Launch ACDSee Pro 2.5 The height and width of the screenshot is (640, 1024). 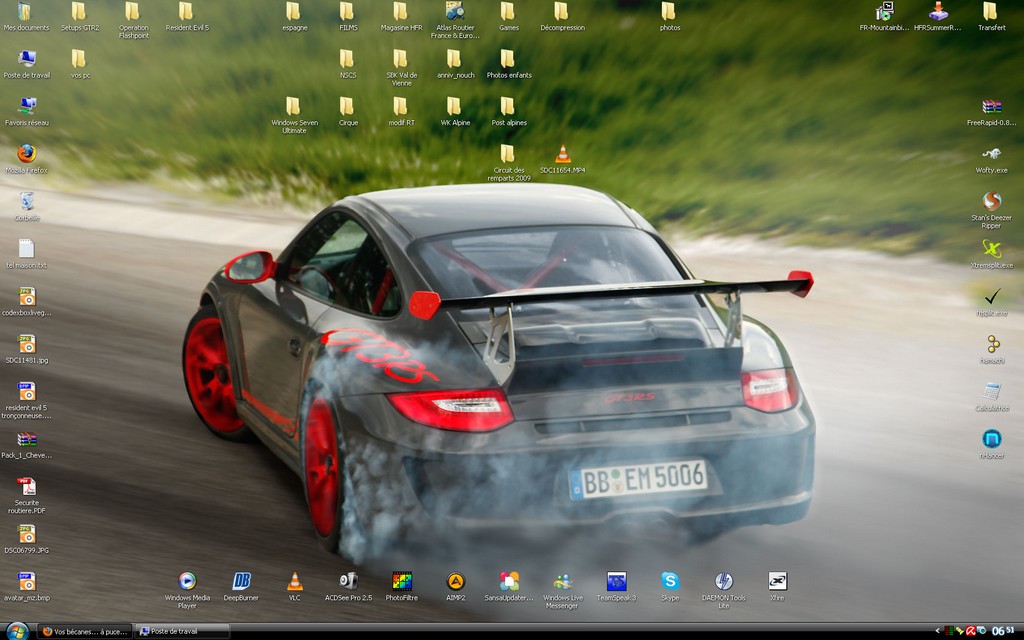348,581
